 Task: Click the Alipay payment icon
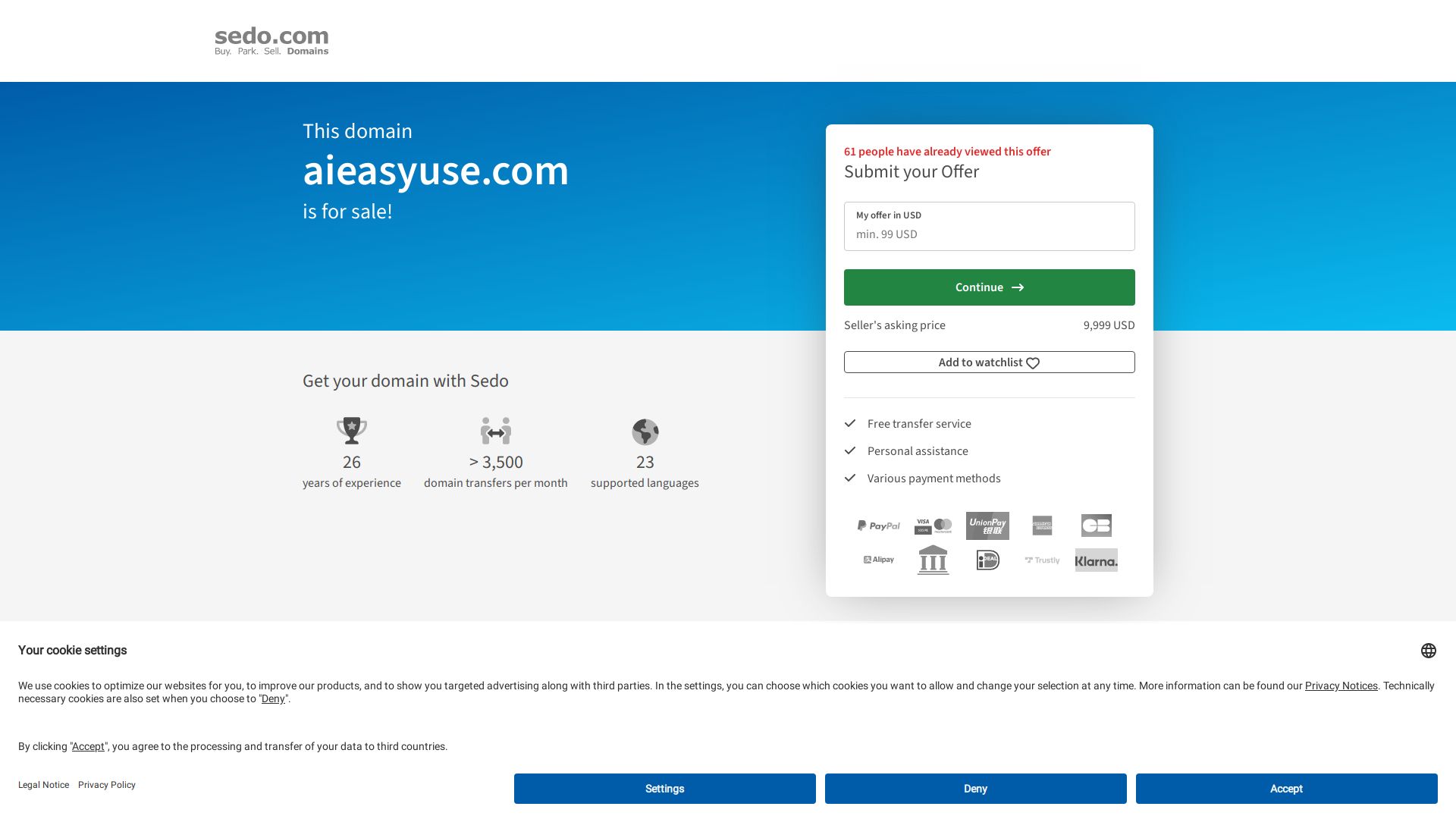click(878, 560)
